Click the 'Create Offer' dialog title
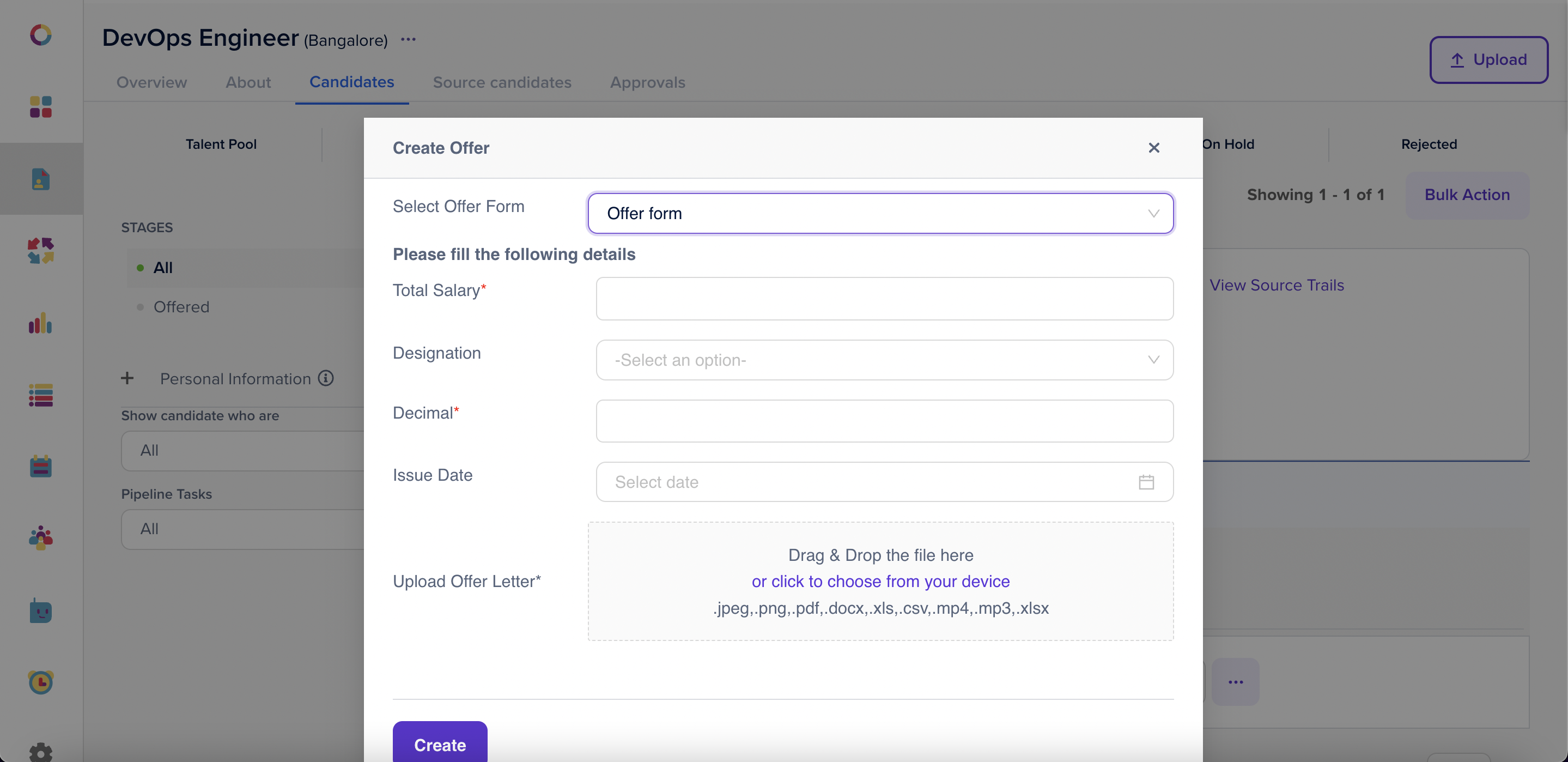1568x762 pixels. tap(441, 148)
